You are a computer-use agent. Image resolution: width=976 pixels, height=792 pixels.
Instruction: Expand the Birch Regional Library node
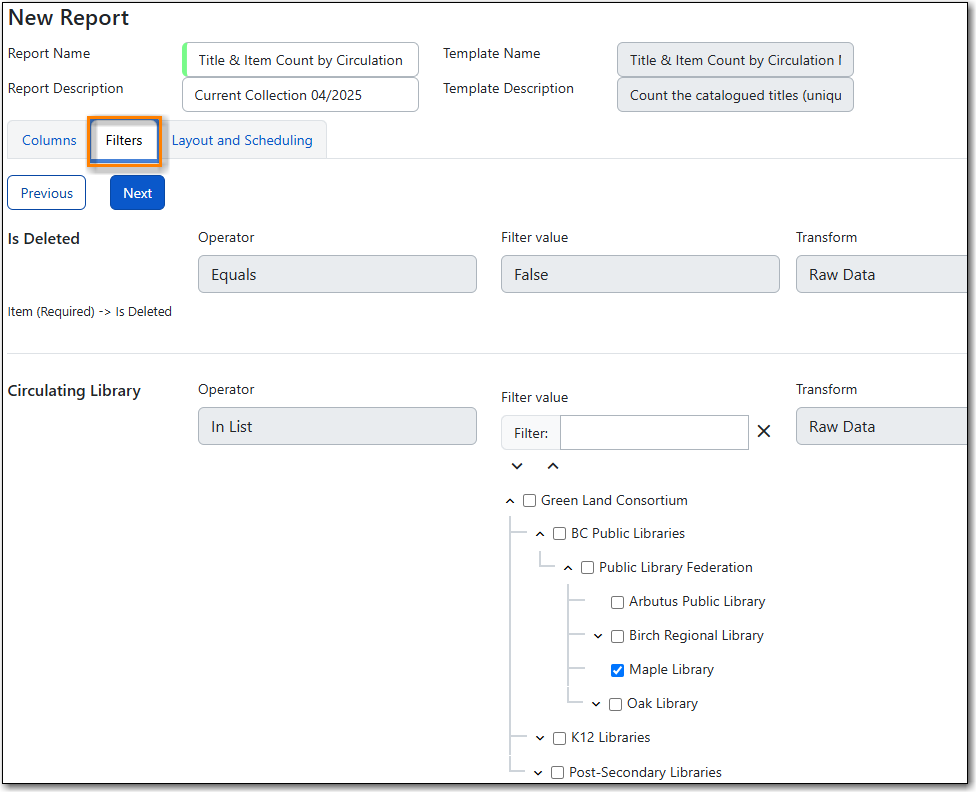pyautogui.click(x=598, y=636)
